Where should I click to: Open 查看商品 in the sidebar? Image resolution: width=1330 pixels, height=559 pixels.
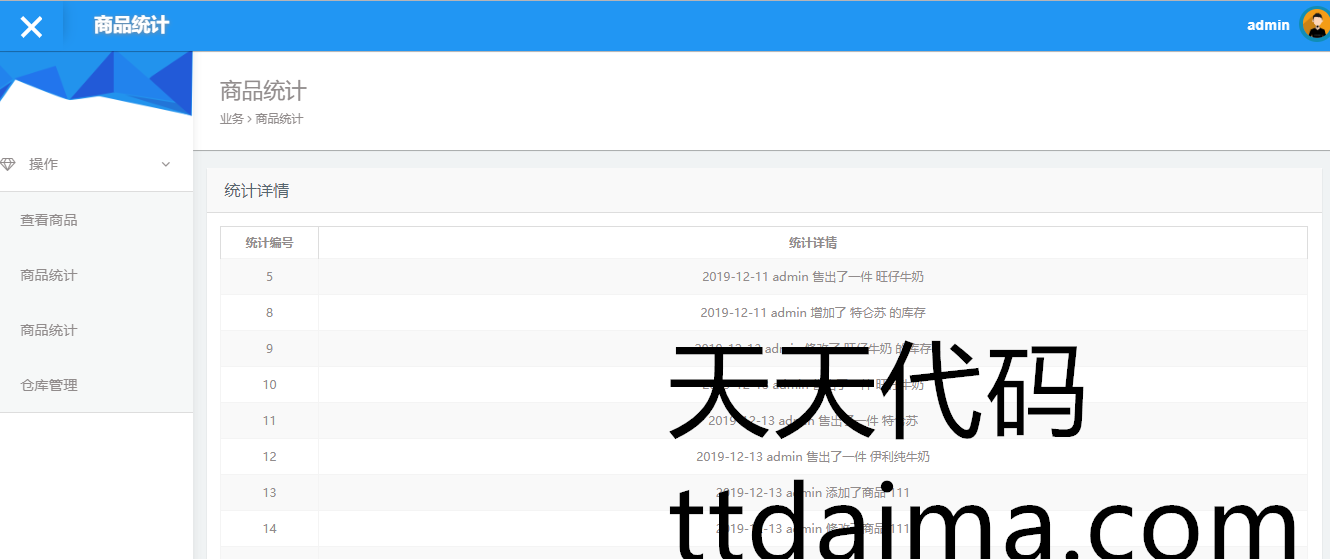click(49, 220)
